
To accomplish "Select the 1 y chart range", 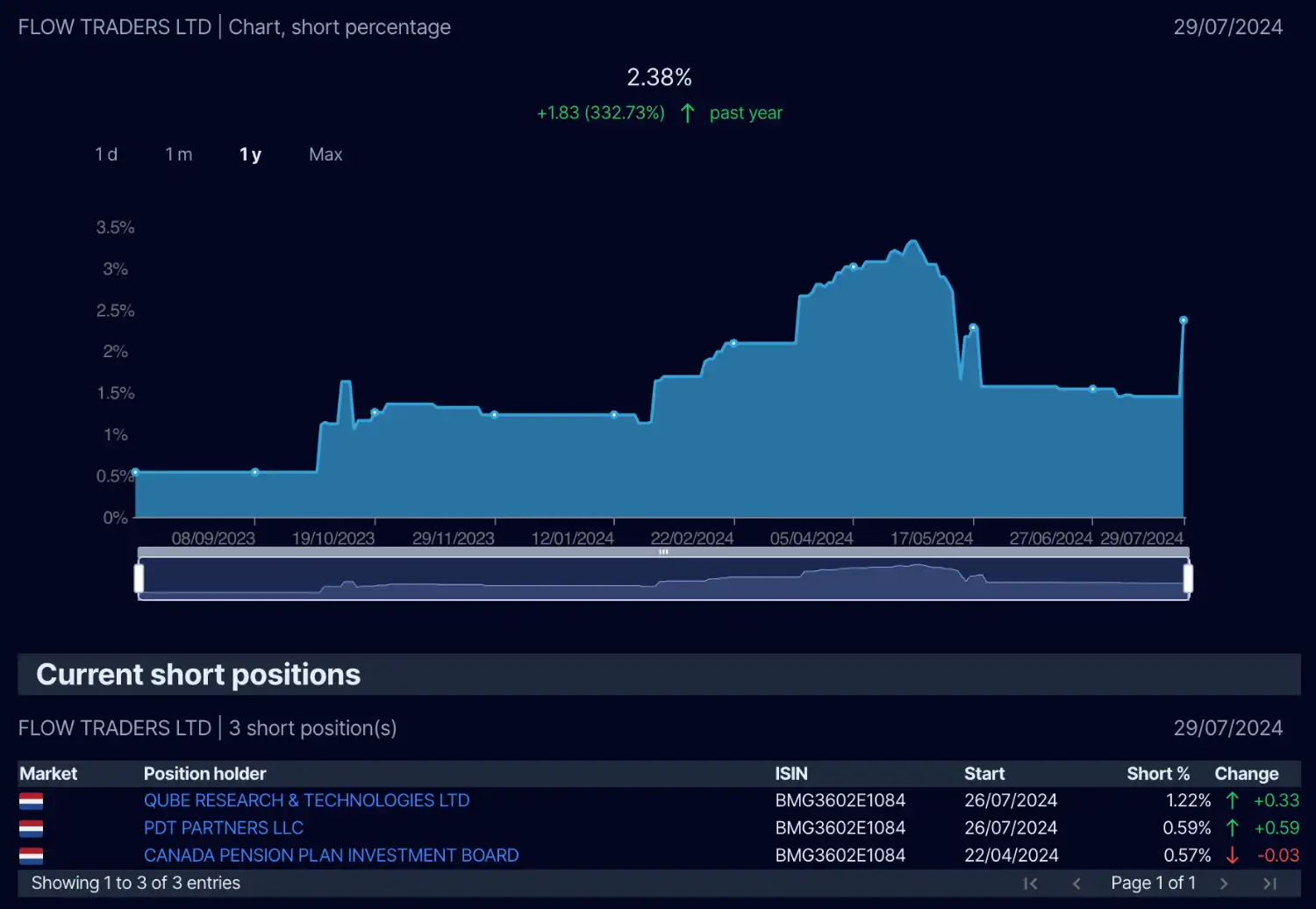I will coord(251,154).
